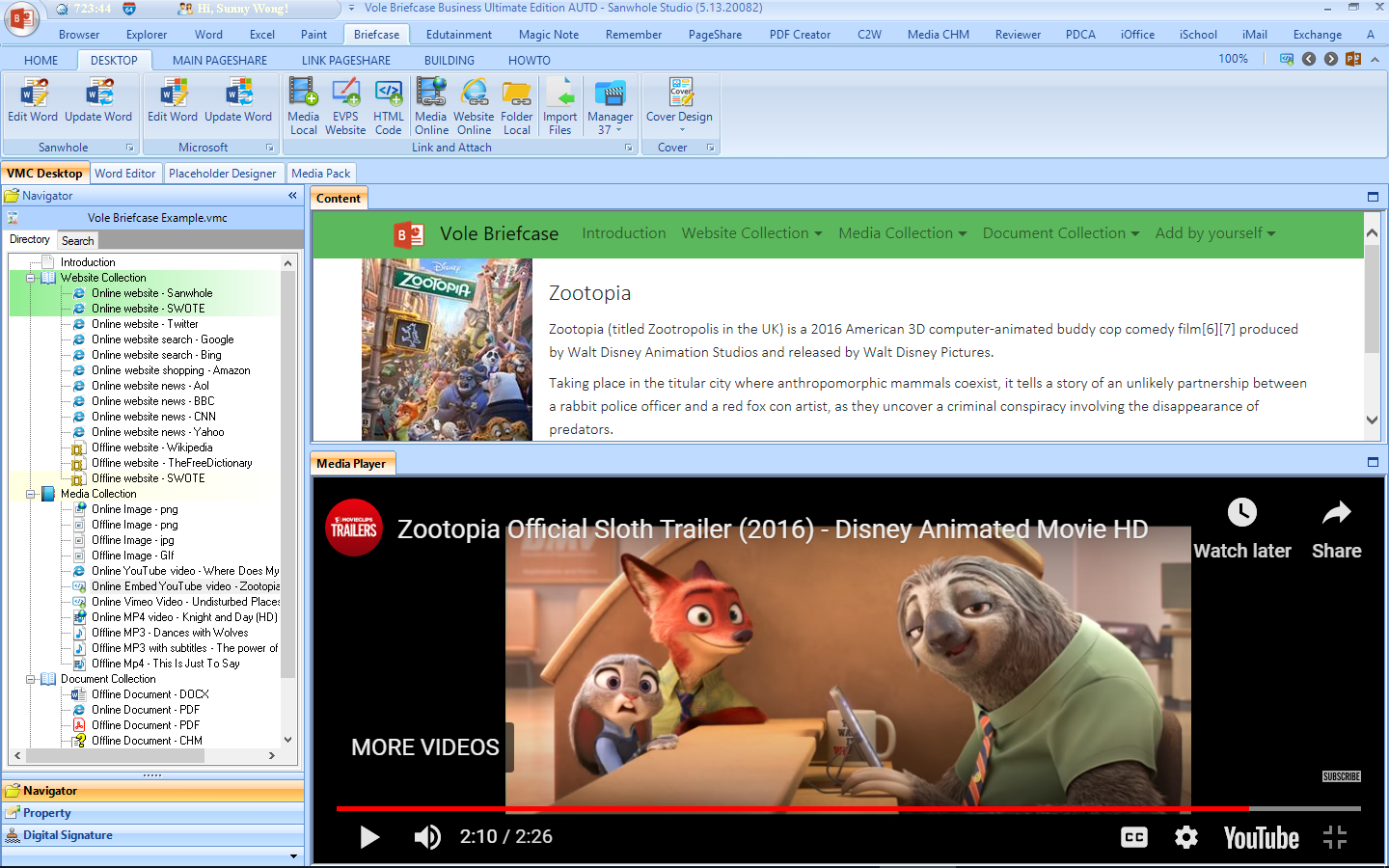
Task: Open the Media Collection dropdown in the navbar
Action: (902, 233)
